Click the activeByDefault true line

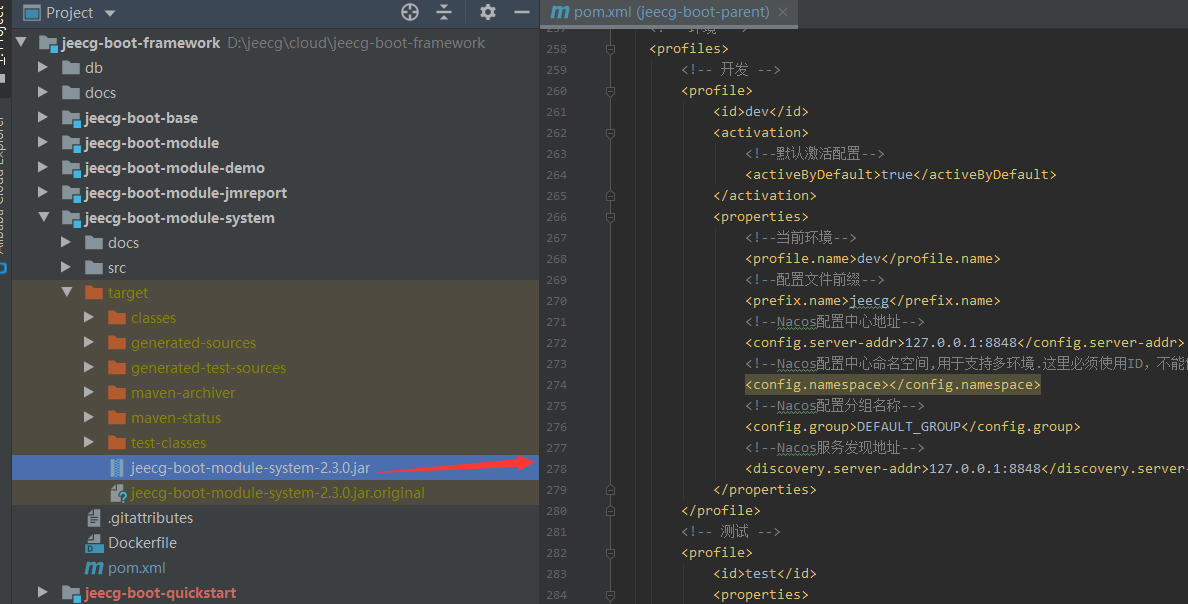(900, 174)
